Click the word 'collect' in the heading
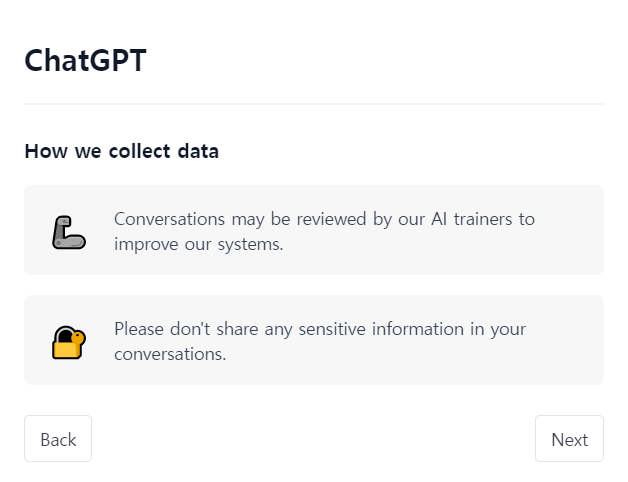Viewport: 628px width, 482px height. point(140,151)
